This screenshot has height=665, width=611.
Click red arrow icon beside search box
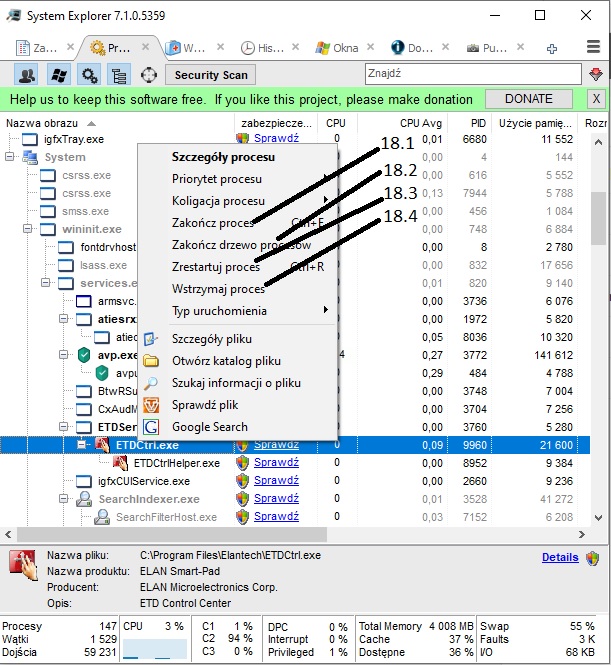[596, 74]
